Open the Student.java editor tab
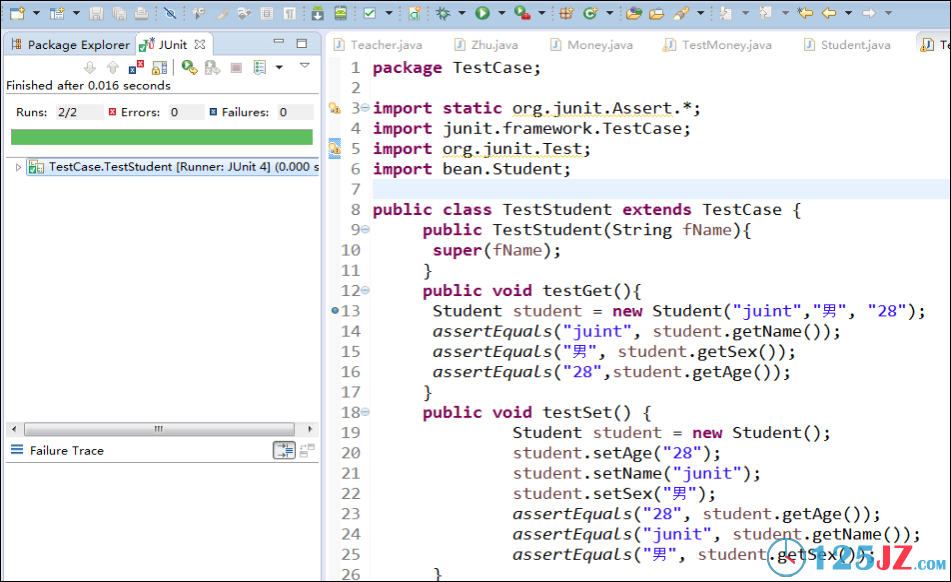This screenshot has height=582, width=951. [x=848, y=45]
